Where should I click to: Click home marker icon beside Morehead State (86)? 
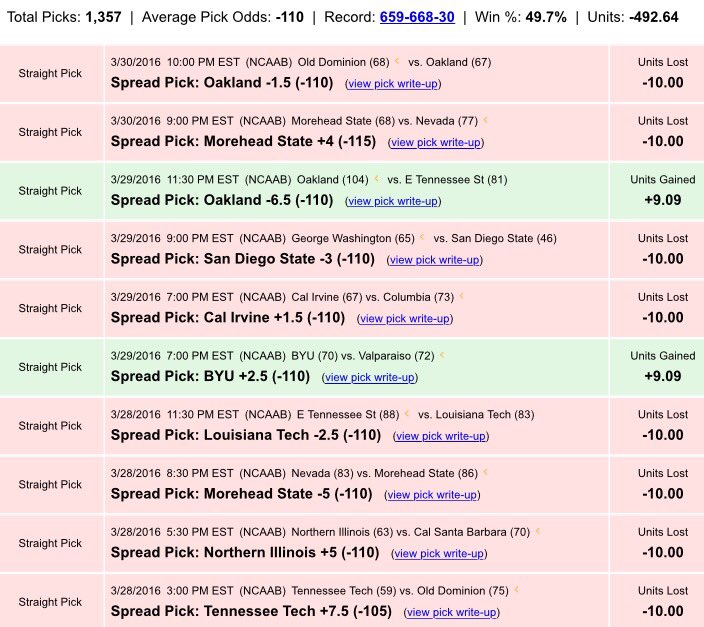(485, 472)
